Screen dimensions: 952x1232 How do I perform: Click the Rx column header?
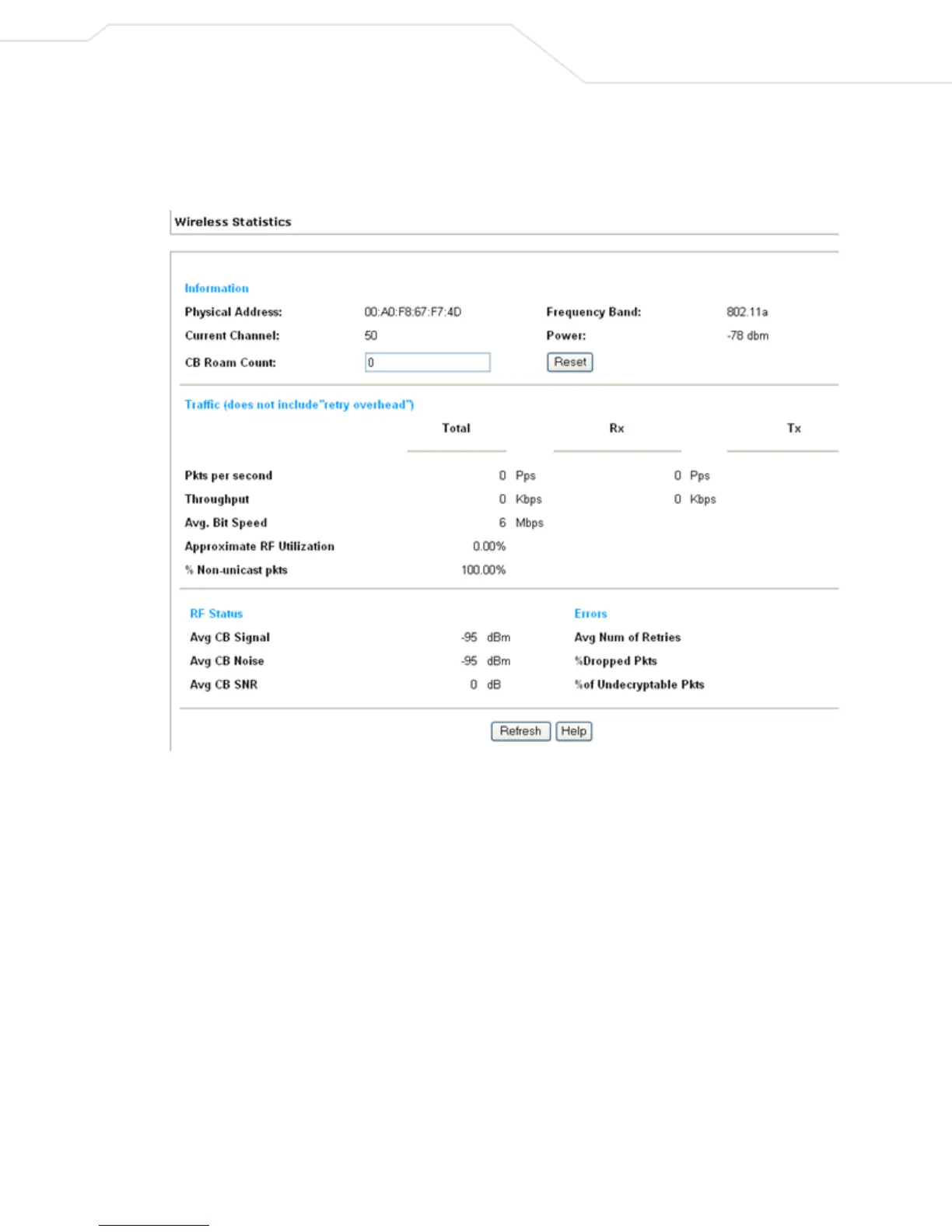pyautogui.click(x=617, y=429)
